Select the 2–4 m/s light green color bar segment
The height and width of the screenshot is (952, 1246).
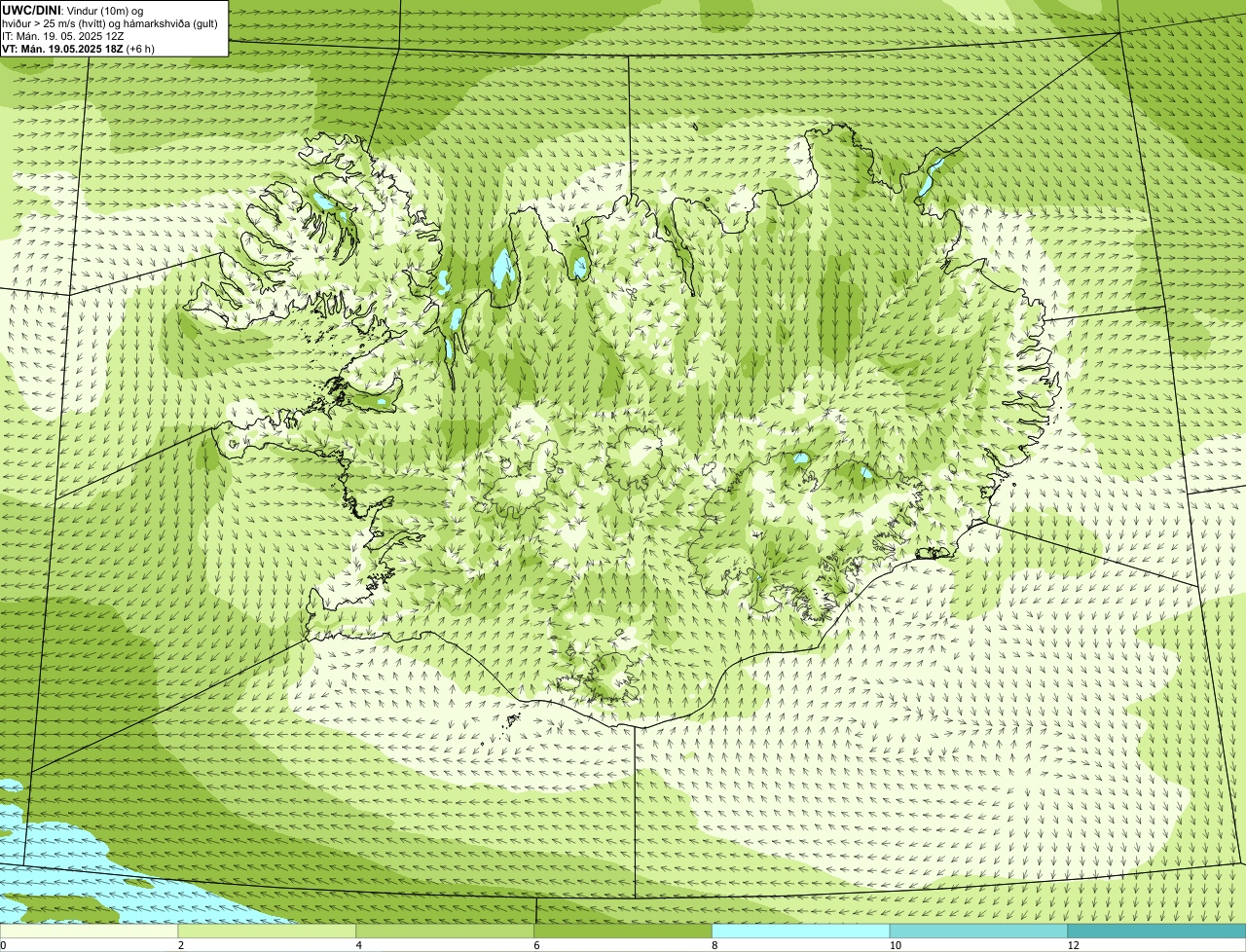tap(268, 932)
